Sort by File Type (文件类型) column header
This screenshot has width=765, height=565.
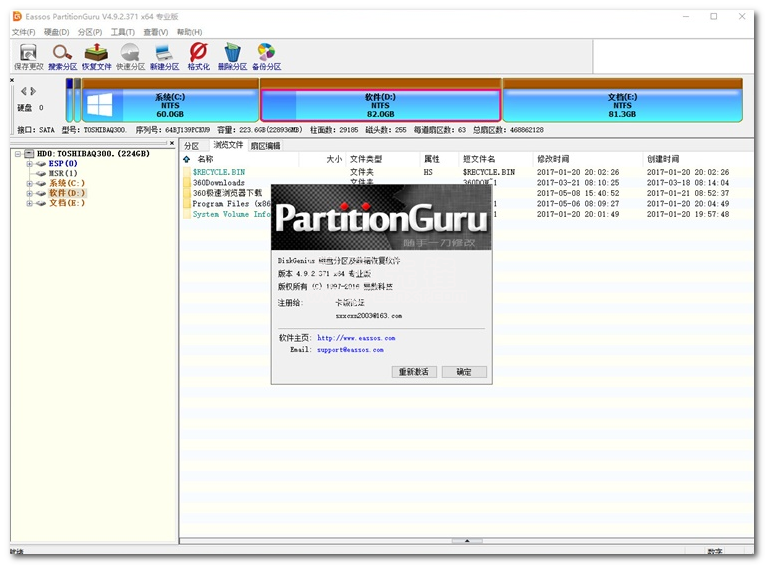pos(382,159)
